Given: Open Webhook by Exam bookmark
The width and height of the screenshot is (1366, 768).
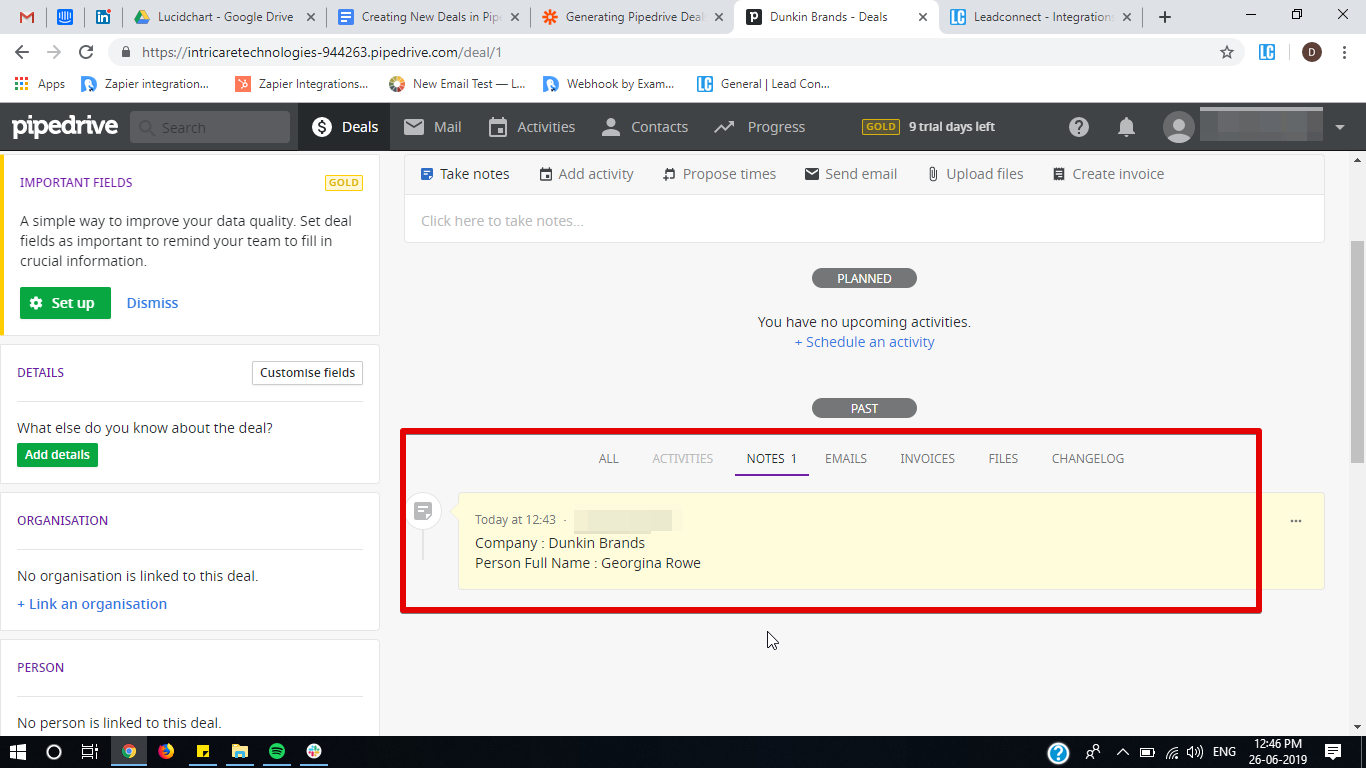Looking at the screenshot, I should click(x=609, y=84).
